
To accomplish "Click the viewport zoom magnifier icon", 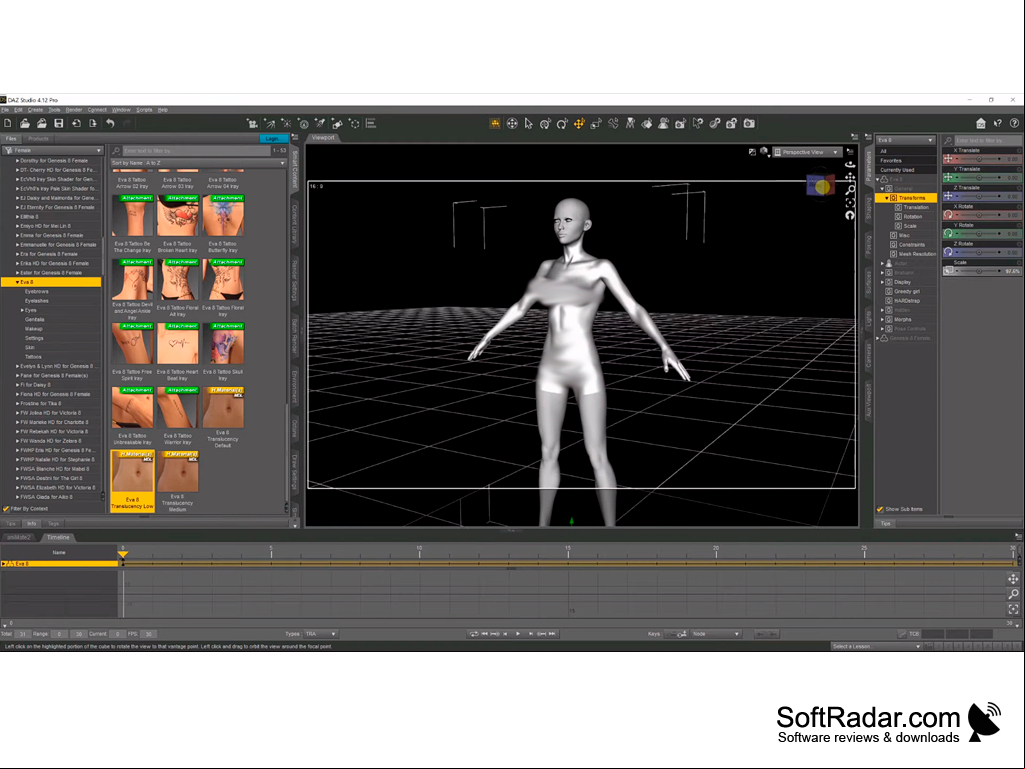I will (850, 190).
